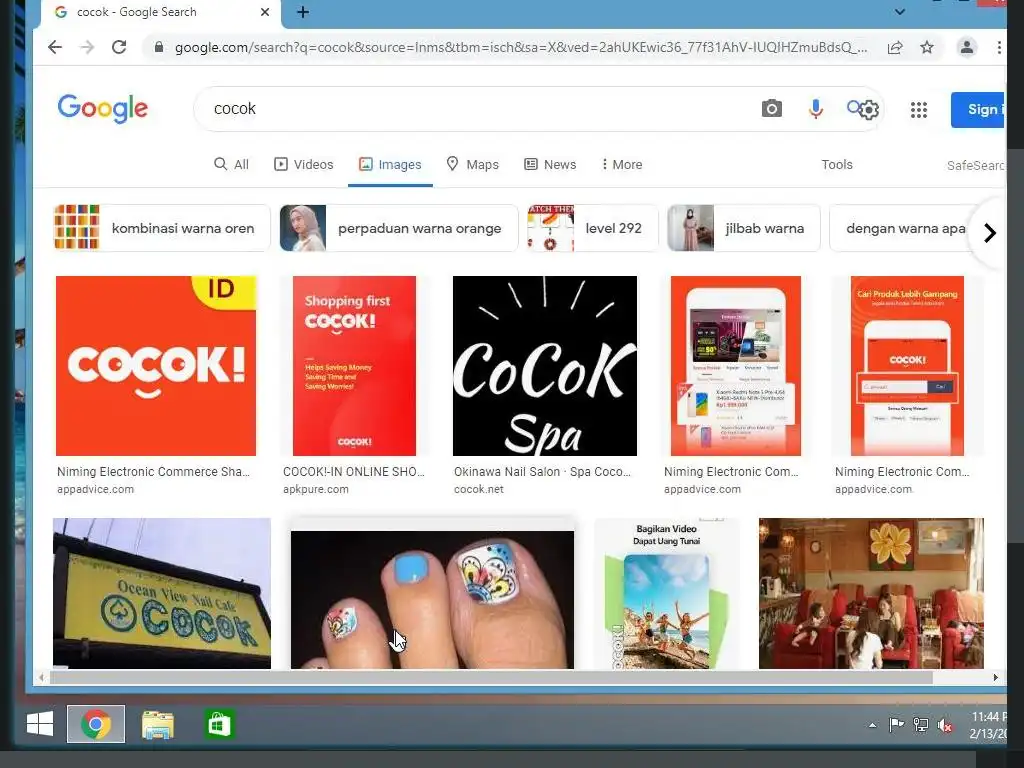This screenshot has width=1024, height=768.
Task: Search by image using camera icon
Action: pyautogui.click(x=771, y=108)
